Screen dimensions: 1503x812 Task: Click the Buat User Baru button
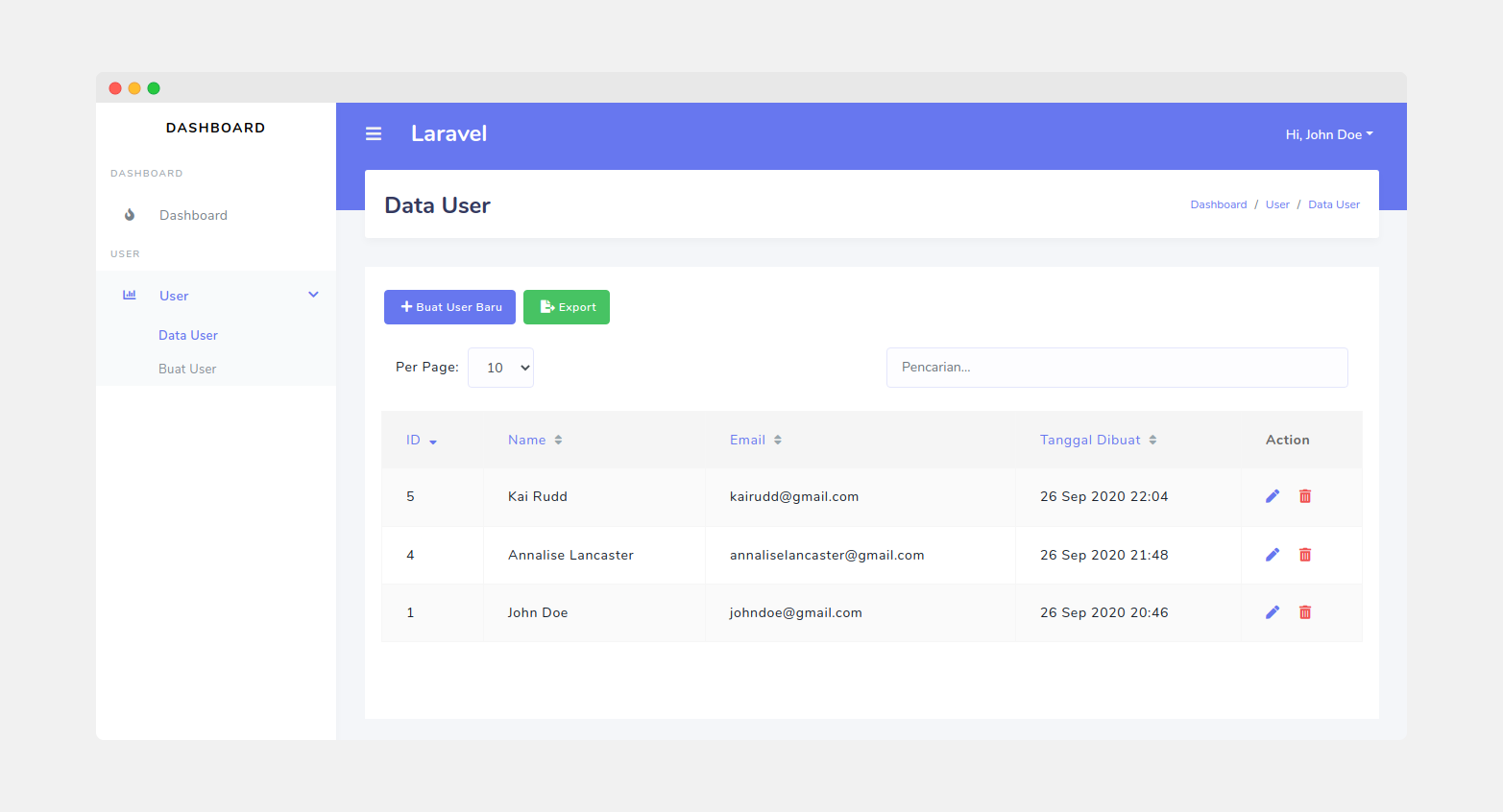click(x=449, y=307)
